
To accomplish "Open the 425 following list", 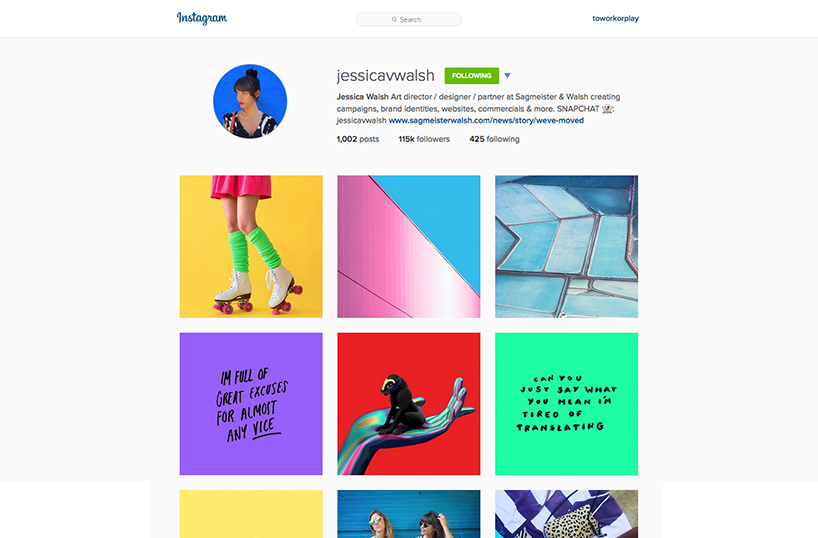I will click(x=495, y=139).
